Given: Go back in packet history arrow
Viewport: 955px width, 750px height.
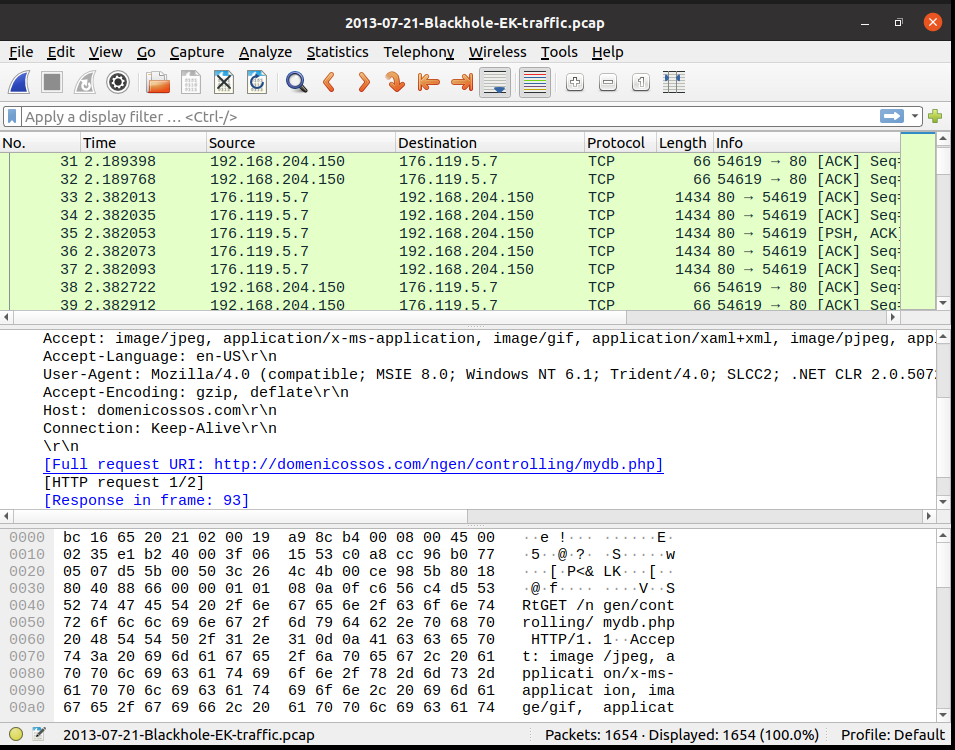Looking at the screenshot, I should 329,82.
